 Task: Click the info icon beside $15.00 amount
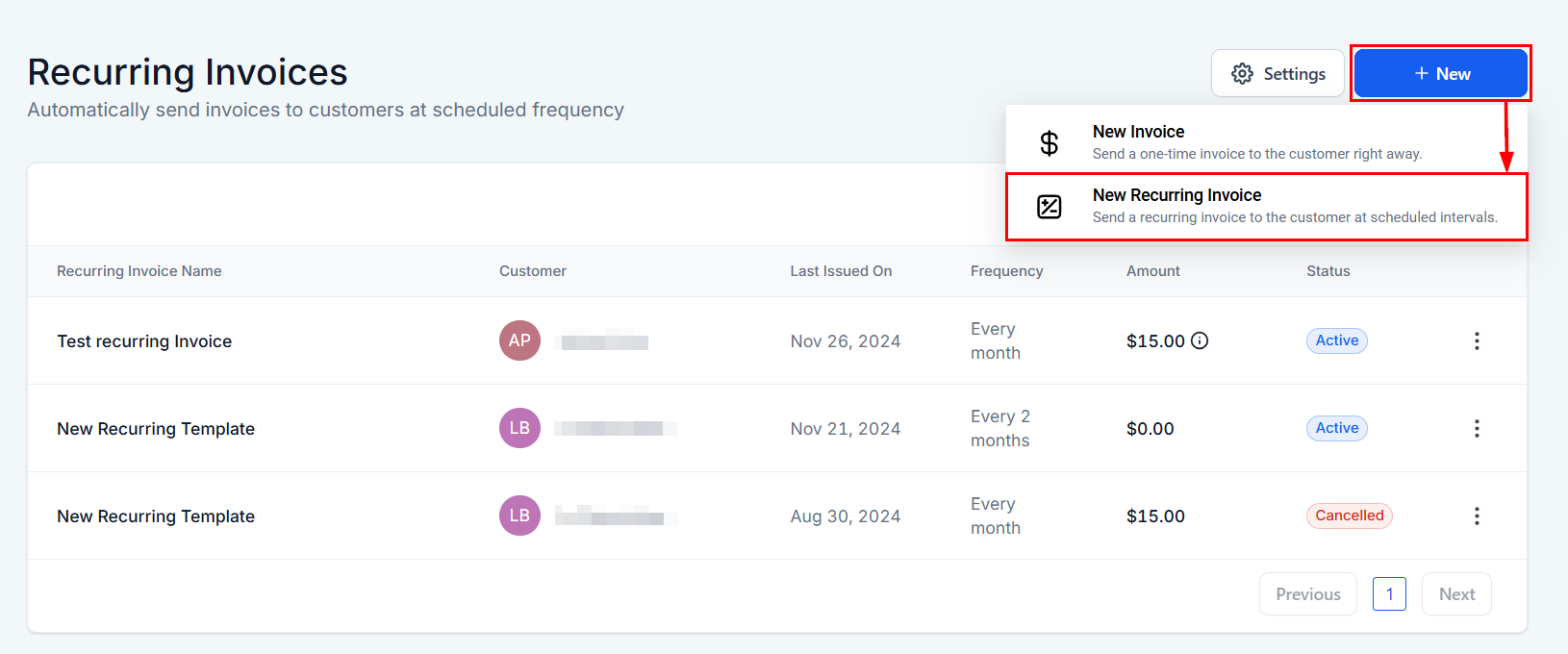1200,340
